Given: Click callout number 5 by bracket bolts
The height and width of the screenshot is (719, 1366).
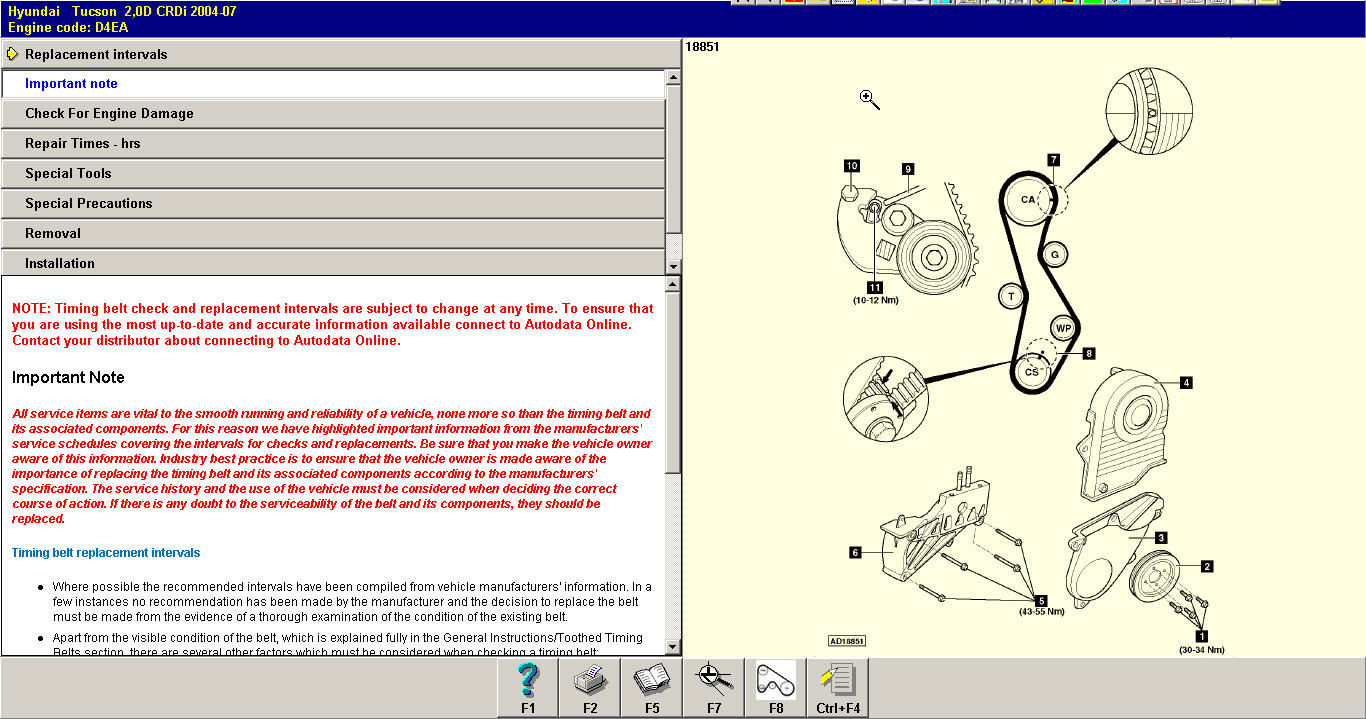Looking at the screenshot, I should click(x=1041, y=600).
